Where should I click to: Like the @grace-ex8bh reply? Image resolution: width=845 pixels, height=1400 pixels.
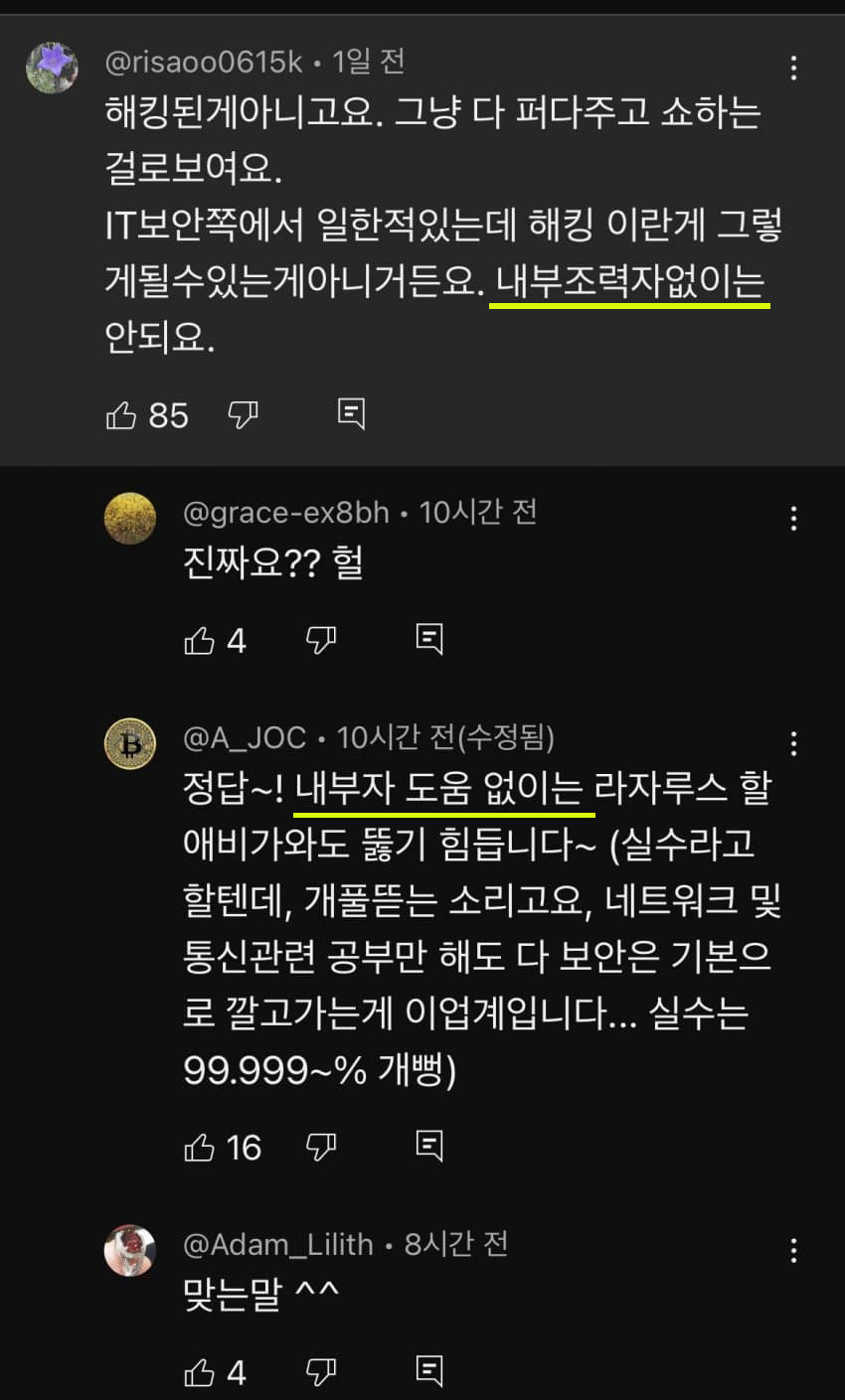200,641
